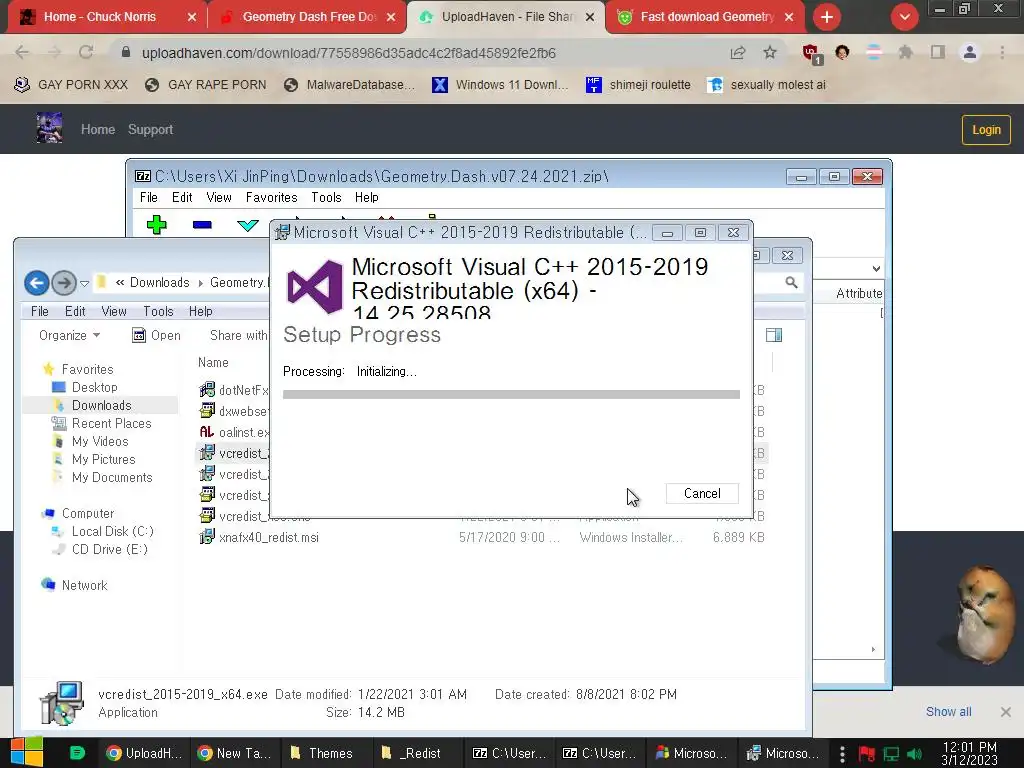Switch to Fast download Geometry tab
Screen dimensions: 1024x768
click(705, 17)
